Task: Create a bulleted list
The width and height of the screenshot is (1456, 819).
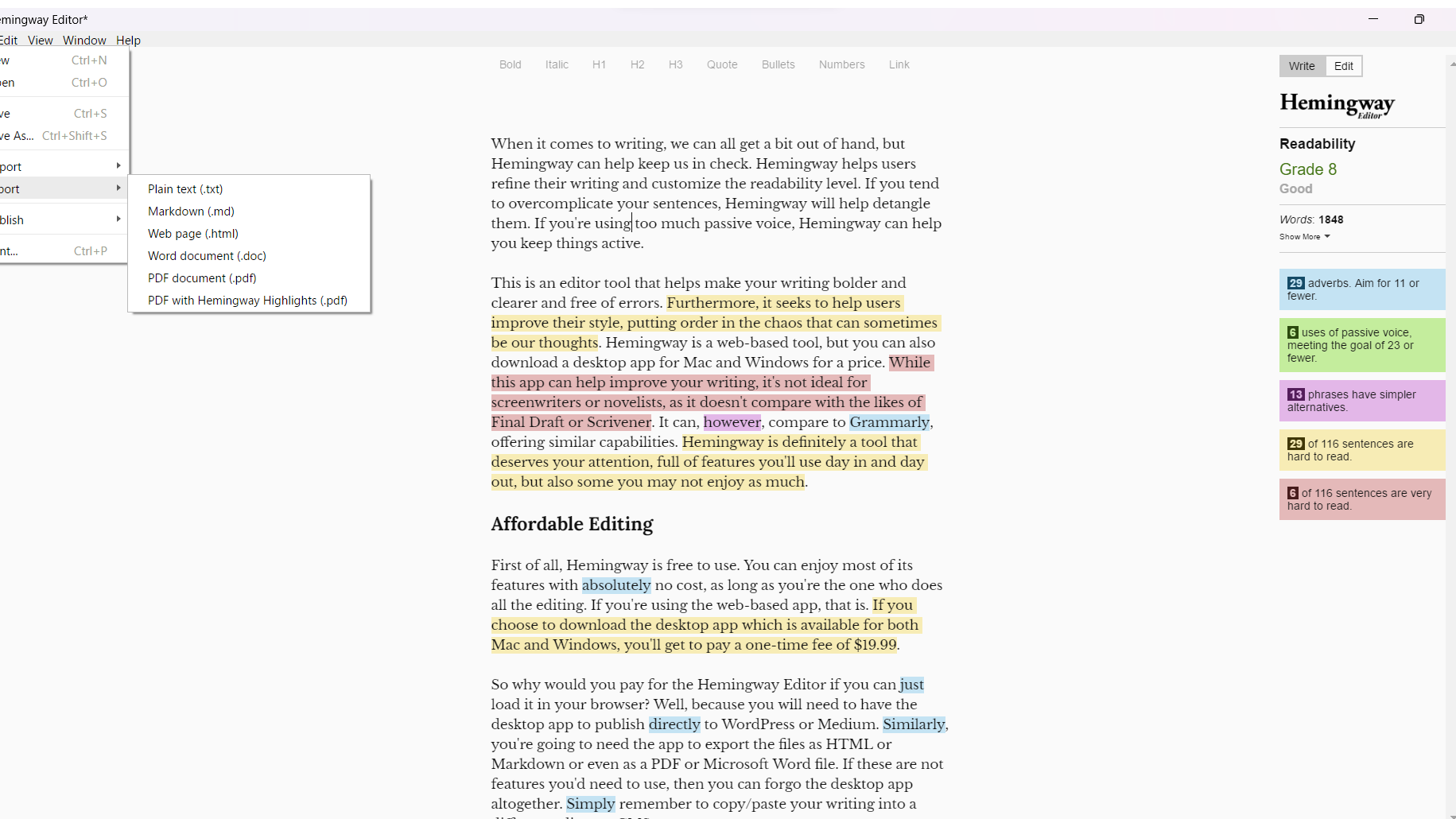Action: [x=778, y=64]
